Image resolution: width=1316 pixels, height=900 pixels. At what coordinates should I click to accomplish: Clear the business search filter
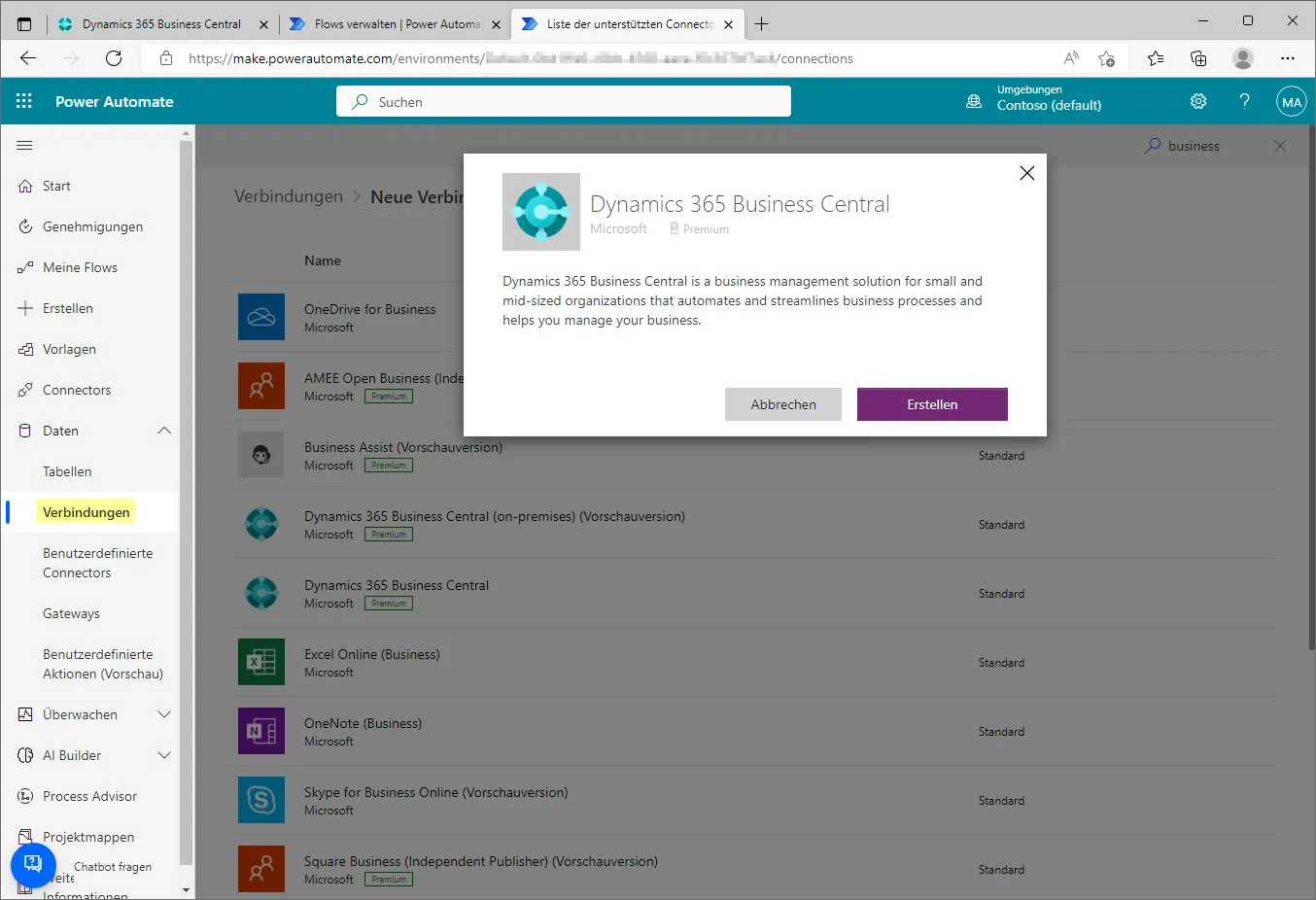pyautogui.click(x=1280, y=146)
